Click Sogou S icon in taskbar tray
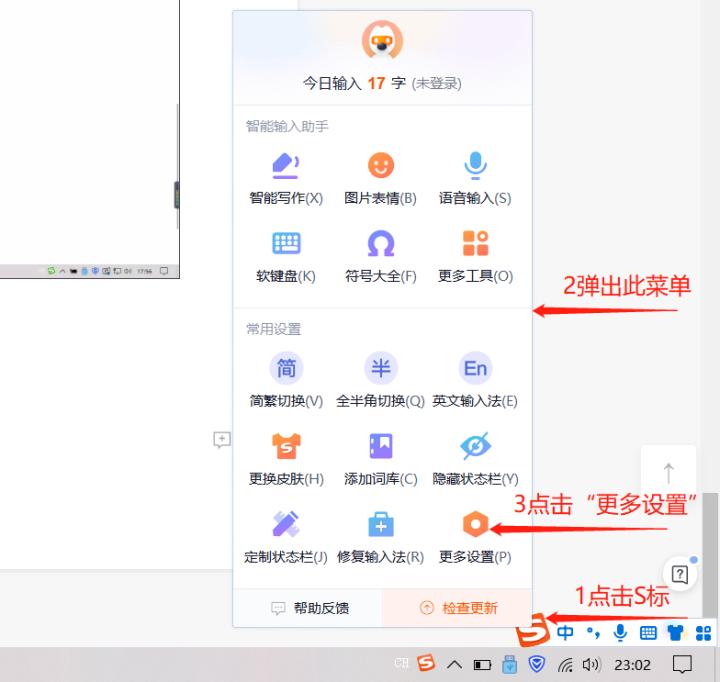The width and height of the screenshot is (720, 682). coord(426,663)
